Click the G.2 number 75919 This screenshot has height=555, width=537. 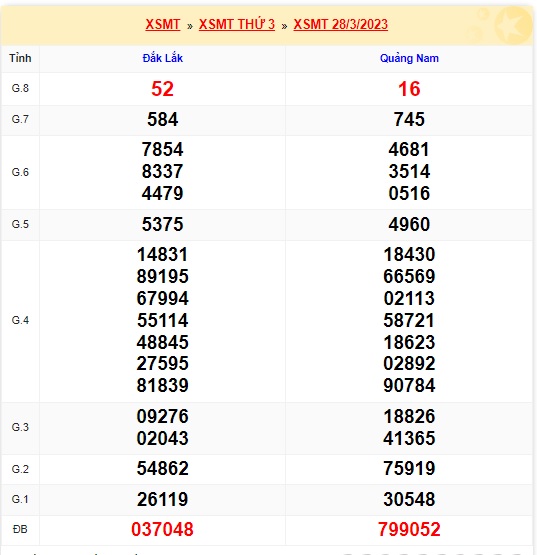(409, 469)
